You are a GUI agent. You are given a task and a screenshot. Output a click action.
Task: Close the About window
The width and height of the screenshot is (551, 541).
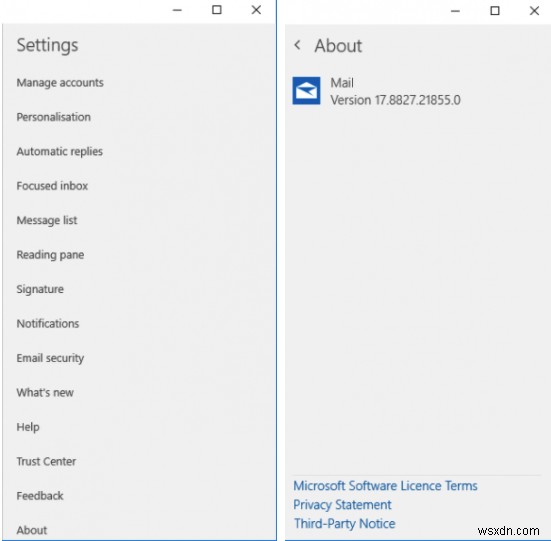534,11
